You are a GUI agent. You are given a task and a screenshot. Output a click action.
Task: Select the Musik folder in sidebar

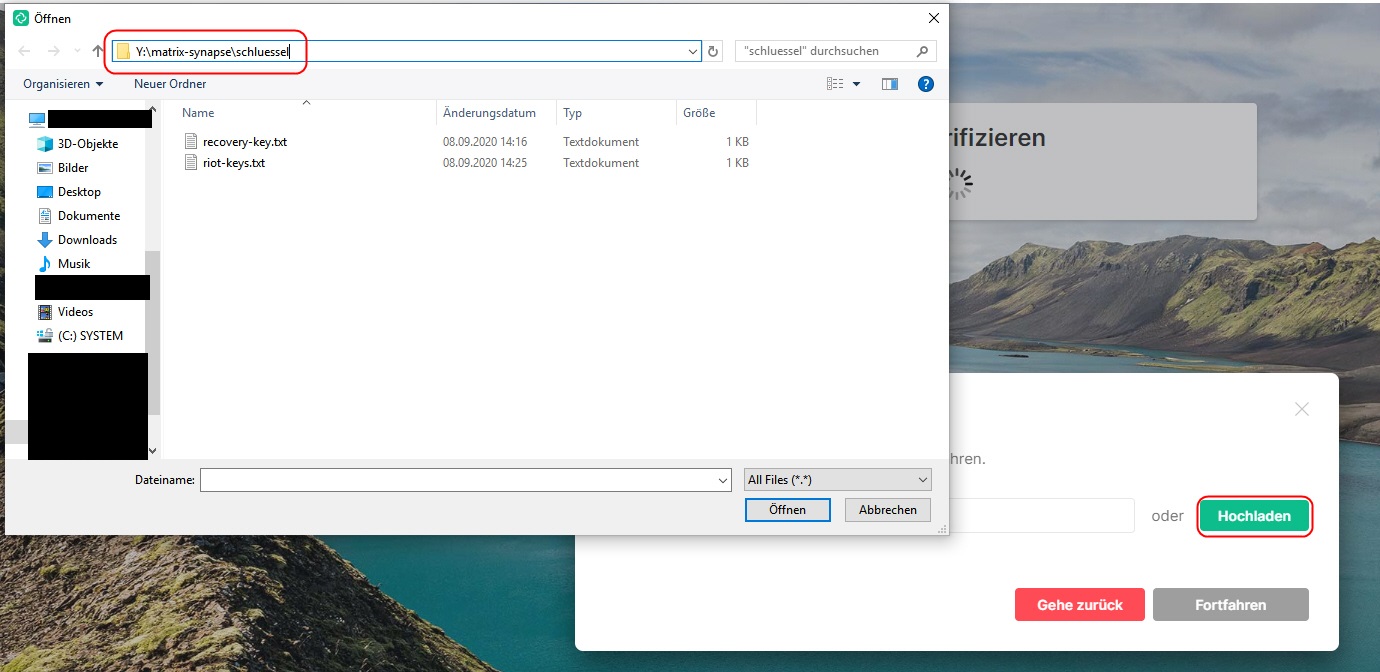click(74, 264)
